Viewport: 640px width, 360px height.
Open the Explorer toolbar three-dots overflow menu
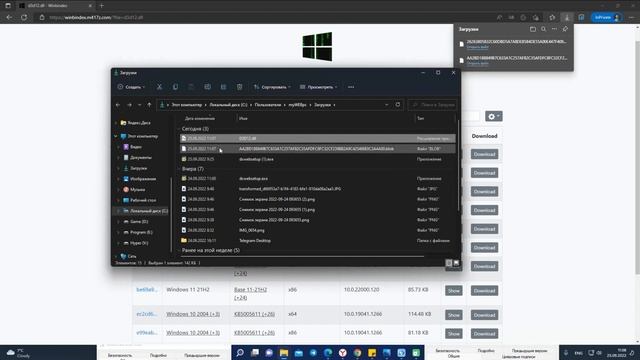pos(351,87)
